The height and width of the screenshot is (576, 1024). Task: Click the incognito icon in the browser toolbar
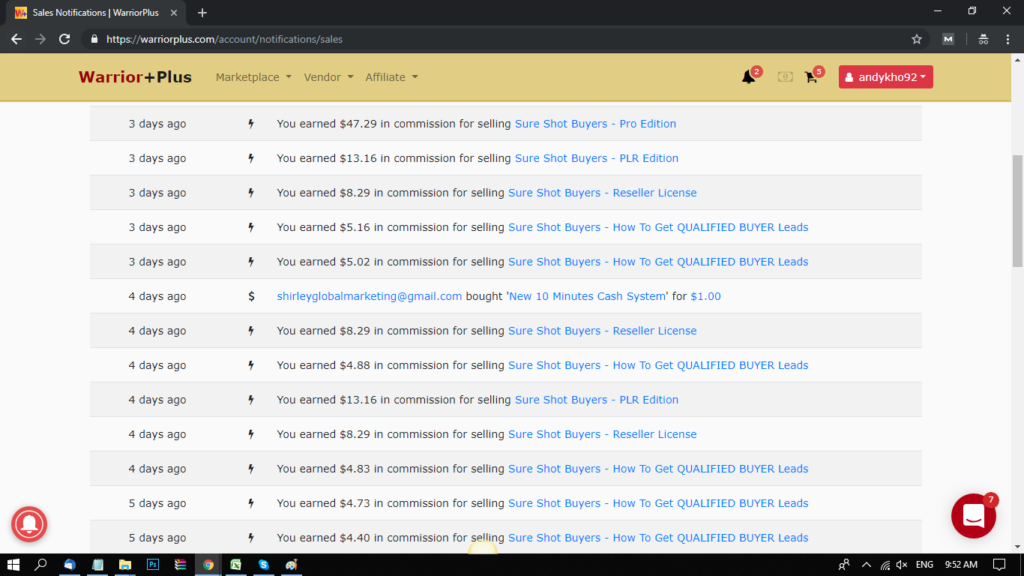(983, 39)
